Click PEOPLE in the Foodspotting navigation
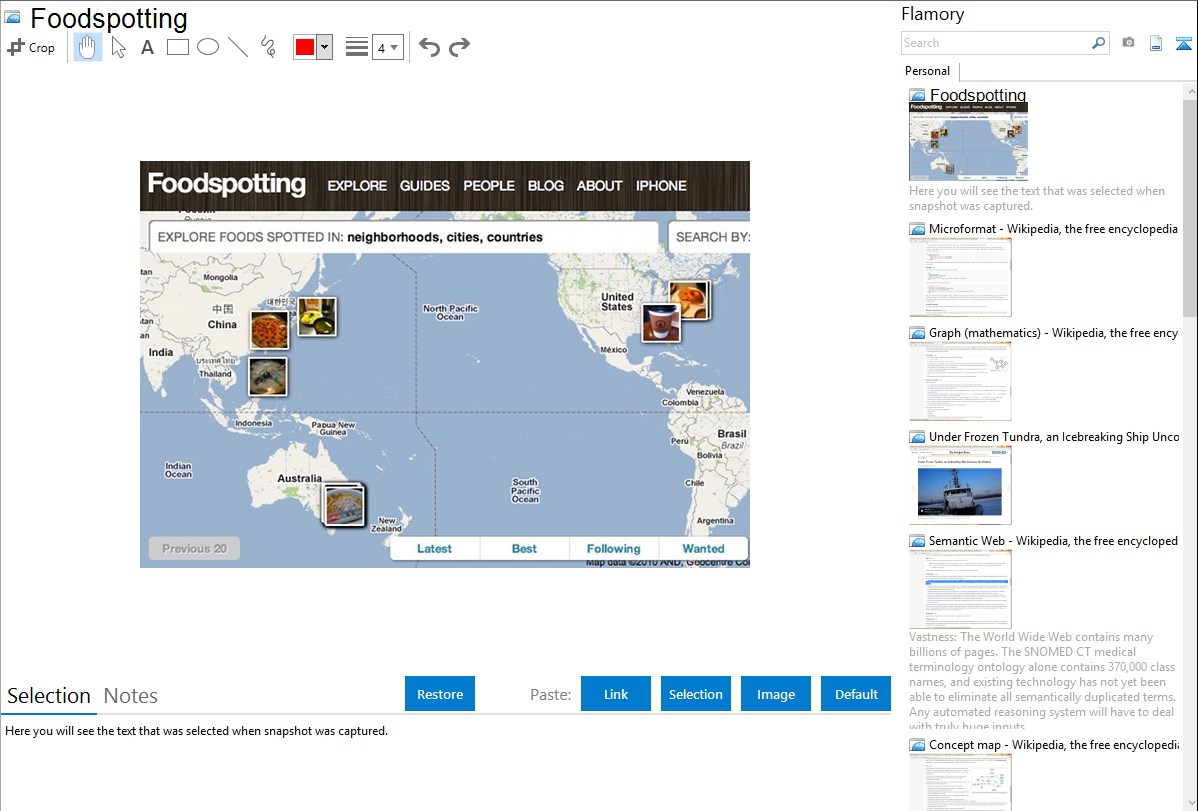 tap(489, 186)
